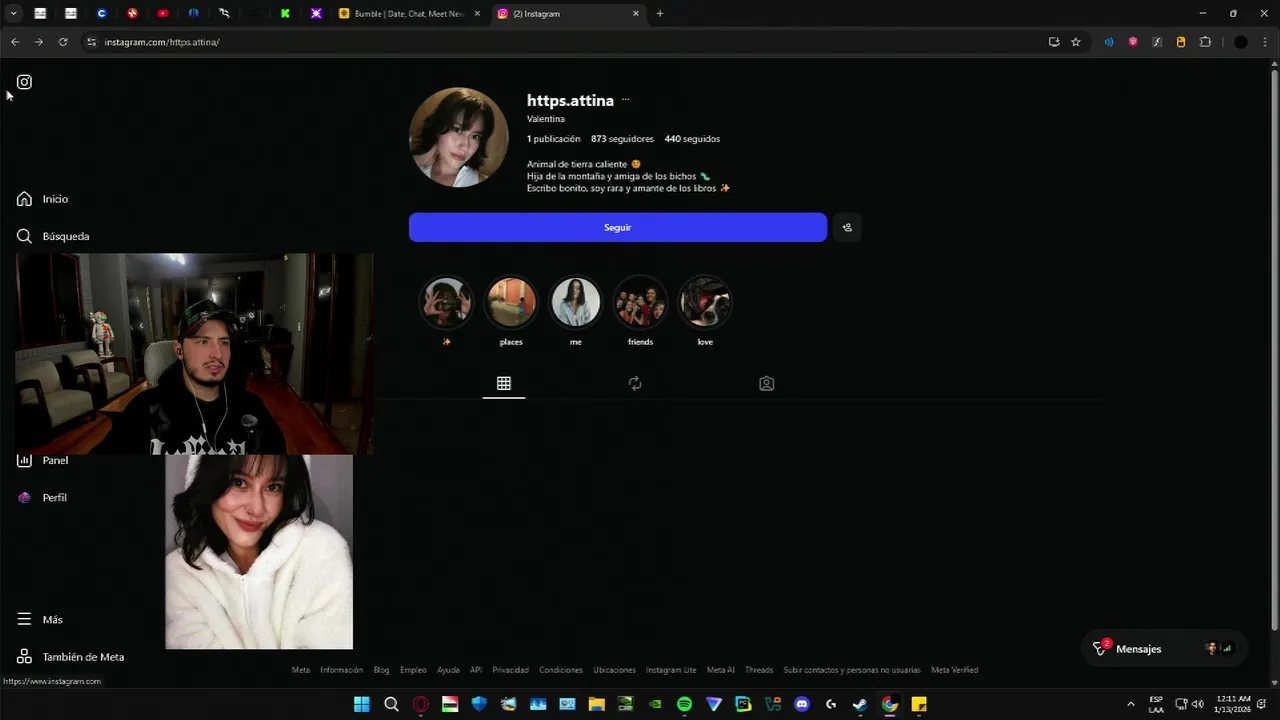The height and width of the screenshot is (720, 1280).
Task: Select the reposts tab icon
Action: tap(635, 383)
